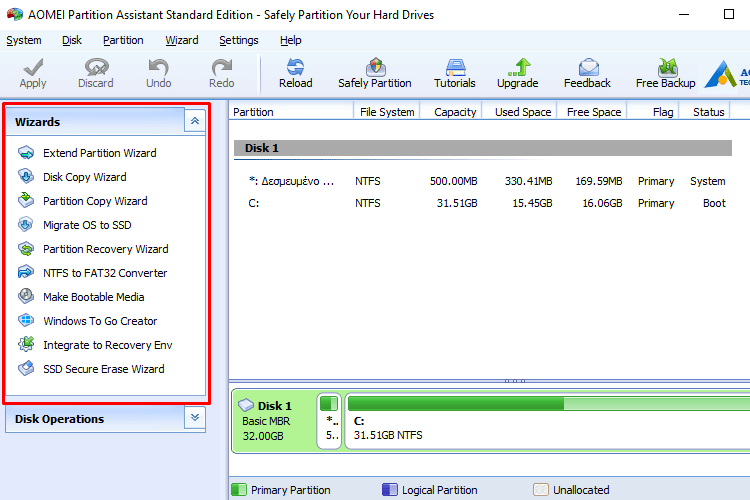Click the Logical Partition blue legend swatch
Image resolution: width=750 pixels, height=500 pixels.
tap(390, 489)
